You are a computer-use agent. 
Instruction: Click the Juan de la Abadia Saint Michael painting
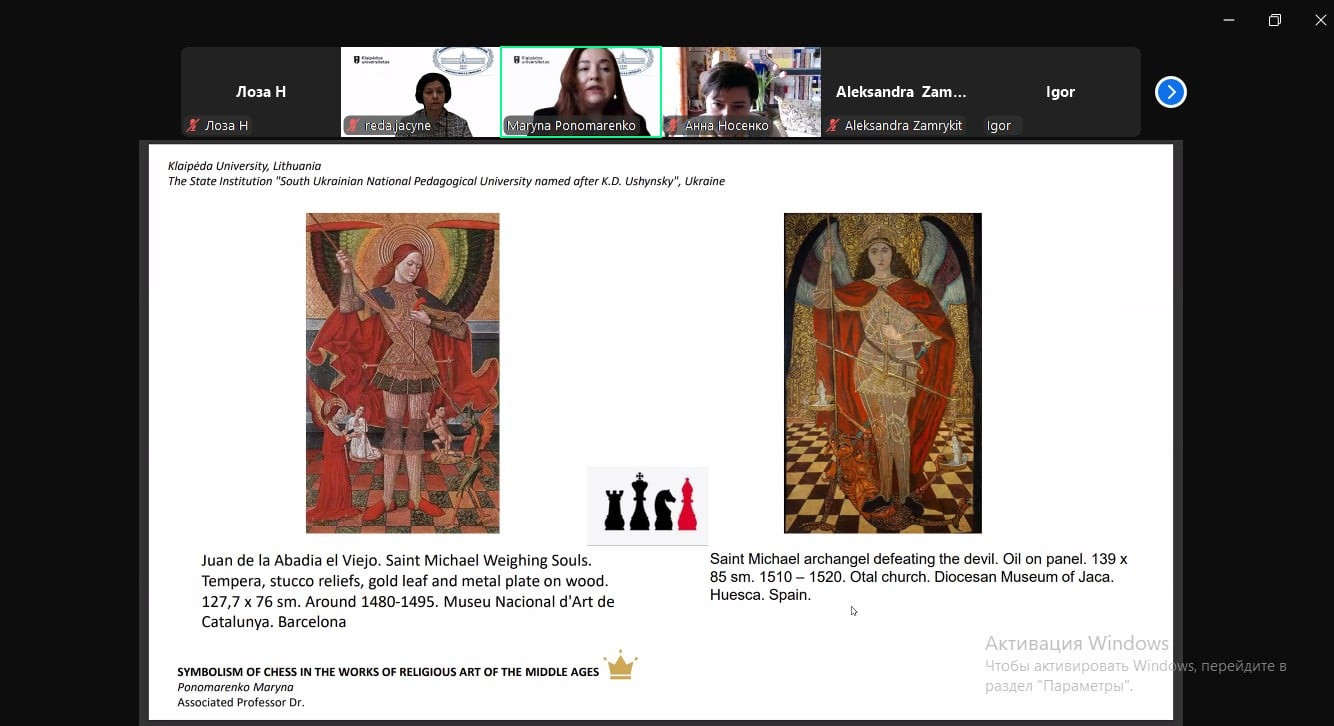tap(402, 373)
